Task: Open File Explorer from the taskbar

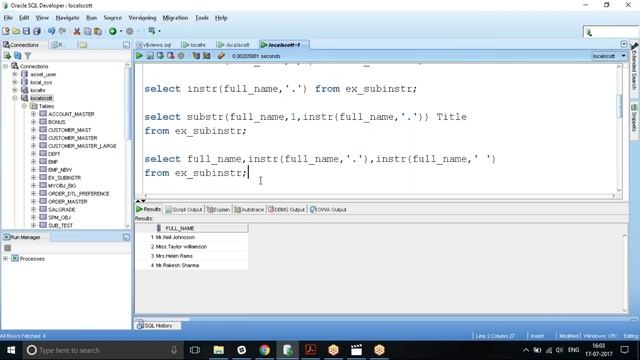Action: click(x=219, y=350)
